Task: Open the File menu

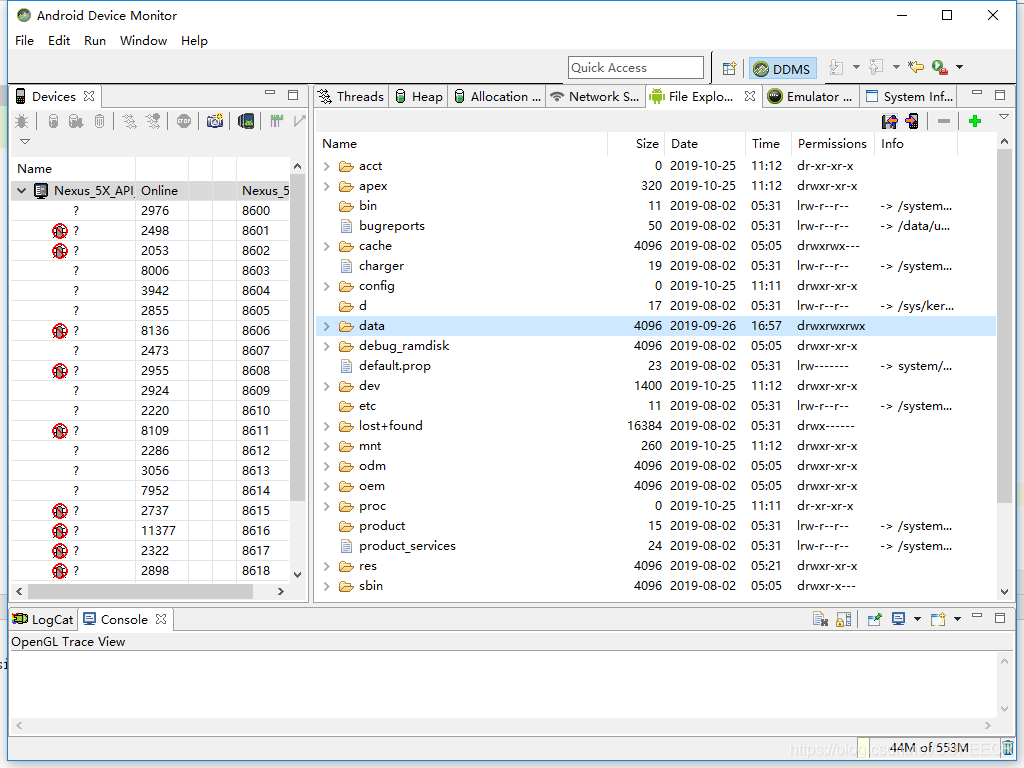Action: [x=24, y=40]
